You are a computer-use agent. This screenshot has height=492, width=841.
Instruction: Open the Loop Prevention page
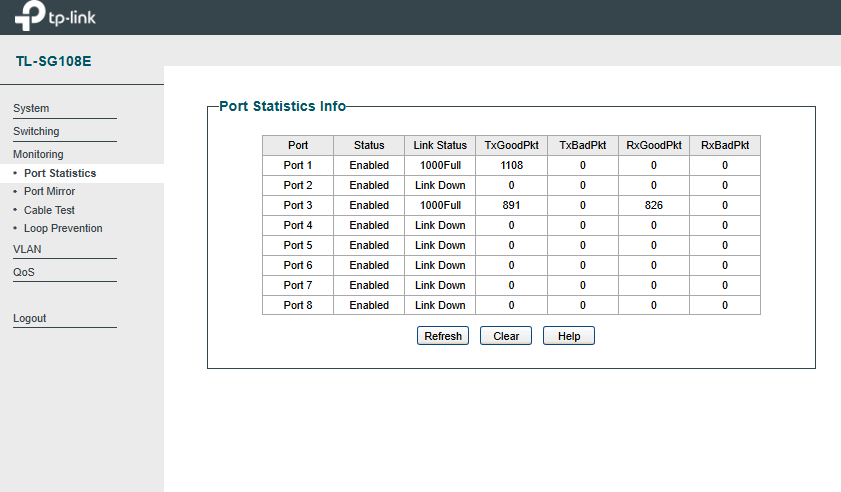tap(63, 229)
